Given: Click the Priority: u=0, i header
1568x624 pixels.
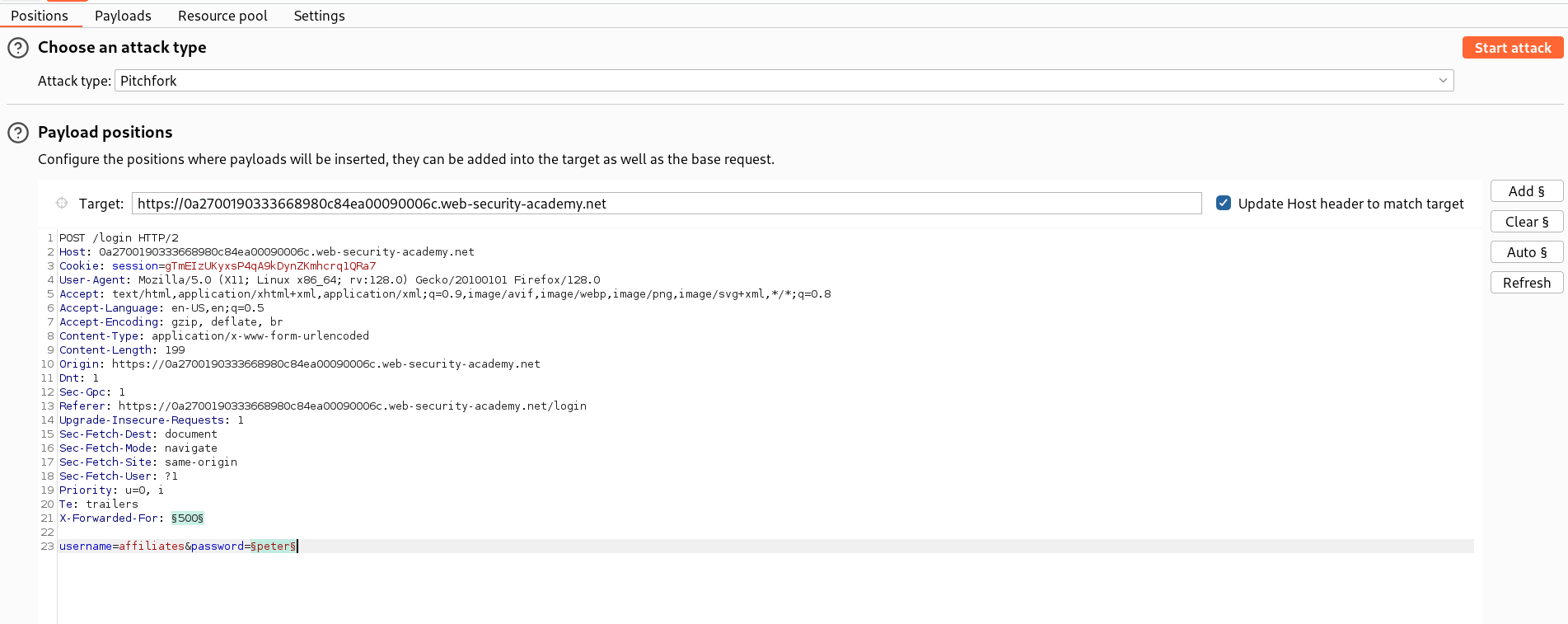Looking at the screenshot, I should pyautogui.click(x=111, y=490).
